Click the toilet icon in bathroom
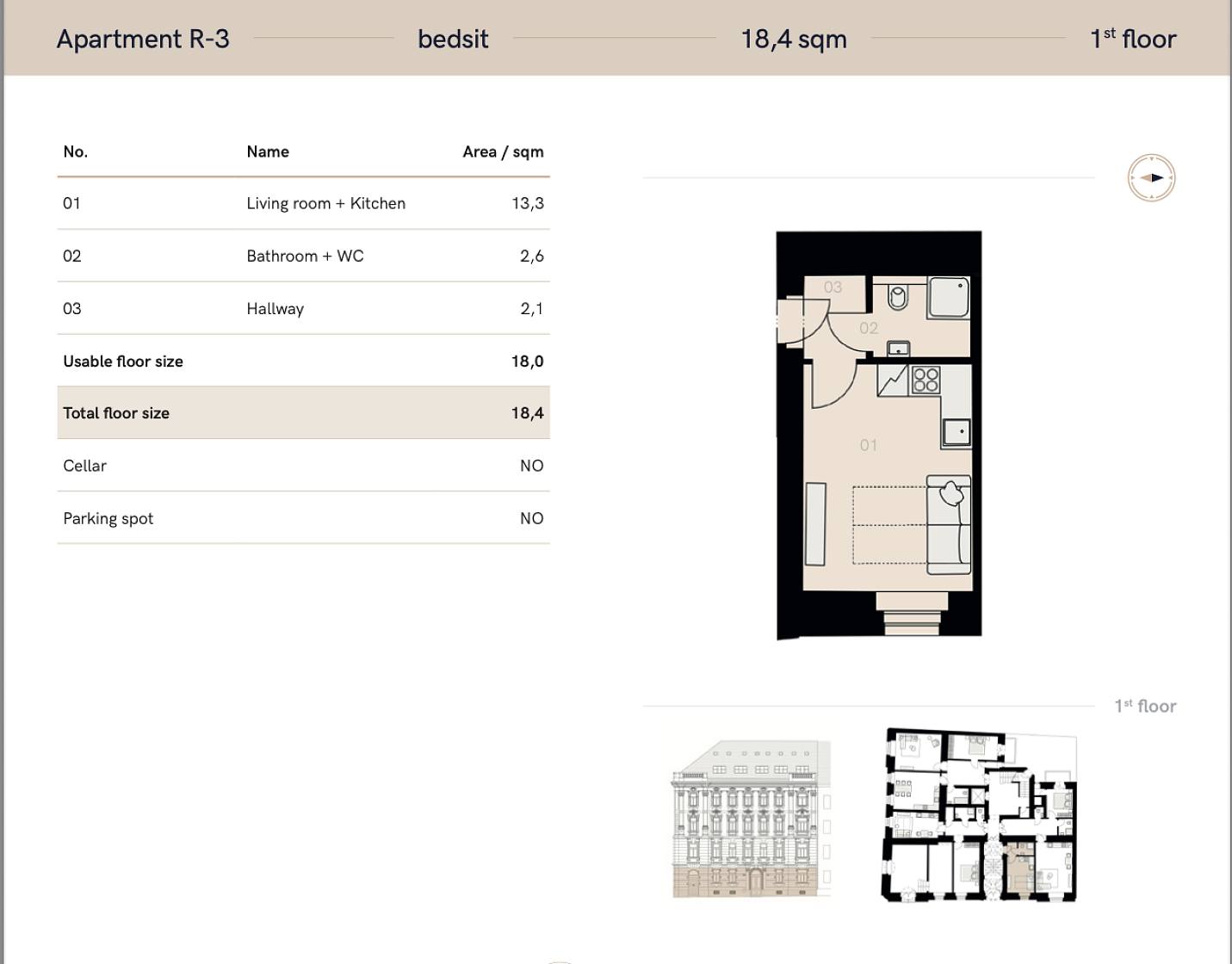Viewport: 1232px width, 964px height. [x=898, y=297]
